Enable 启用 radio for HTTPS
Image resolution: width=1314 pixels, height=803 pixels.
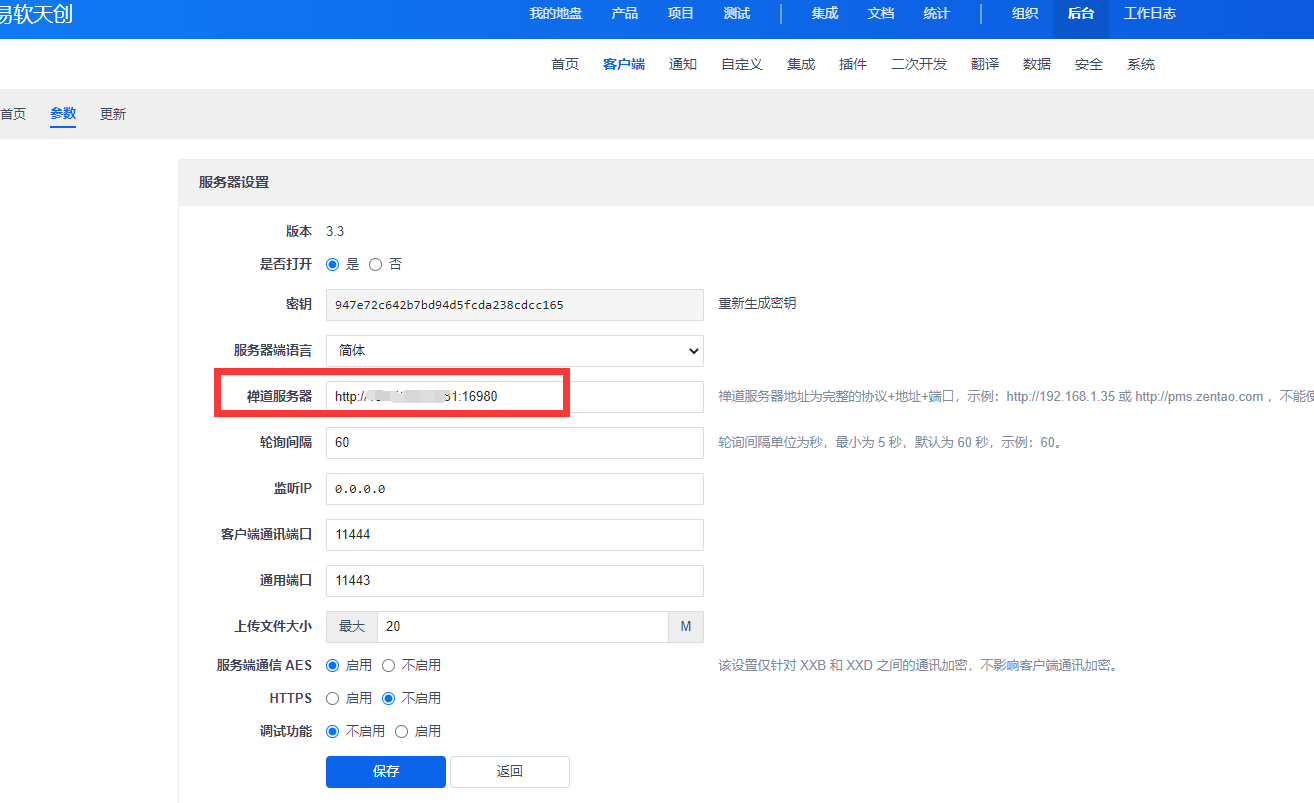point(333,699)
